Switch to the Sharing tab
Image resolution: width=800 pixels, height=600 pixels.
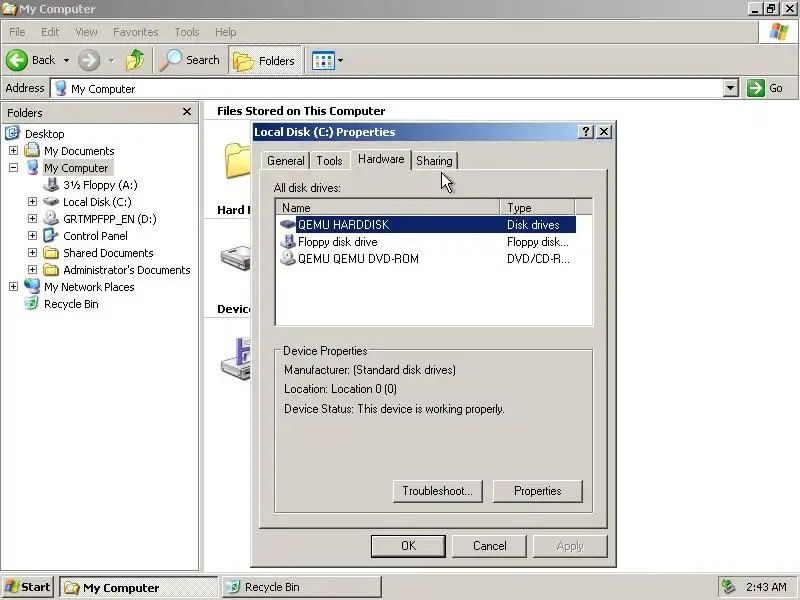pos(434,161)
